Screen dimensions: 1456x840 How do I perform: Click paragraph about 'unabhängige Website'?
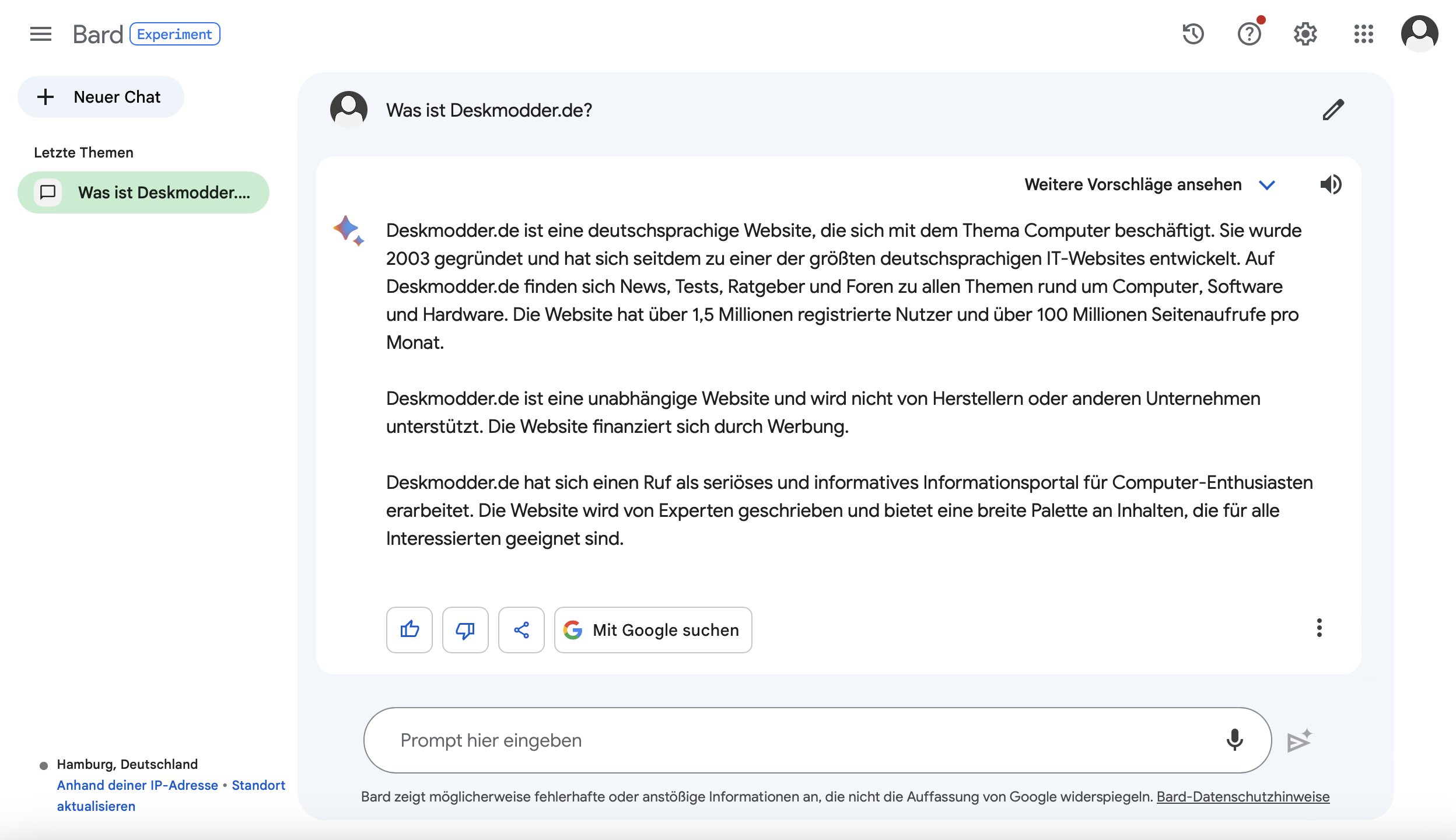823,412
